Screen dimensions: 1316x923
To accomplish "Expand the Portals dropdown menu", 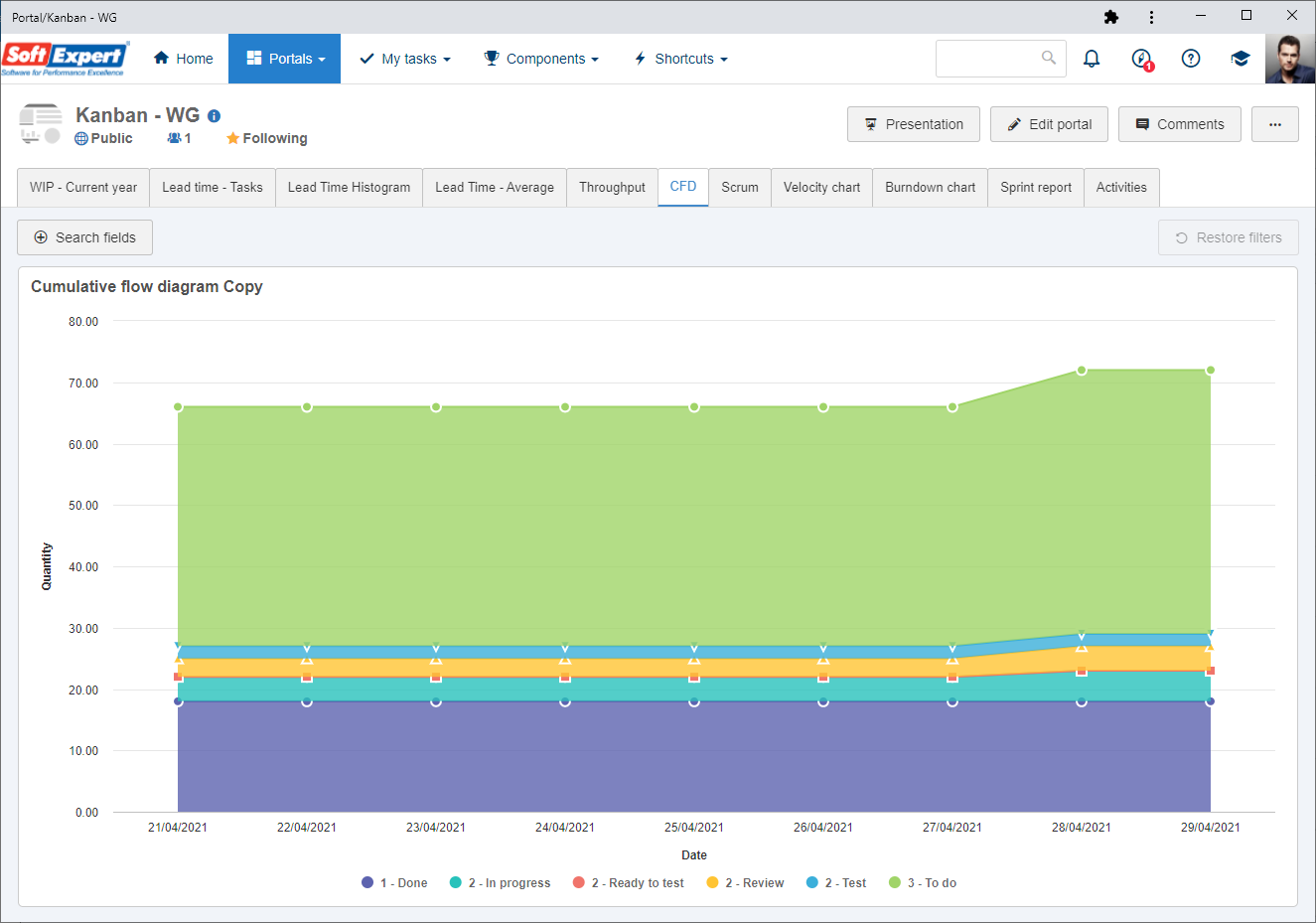I will tap(285, 59).
